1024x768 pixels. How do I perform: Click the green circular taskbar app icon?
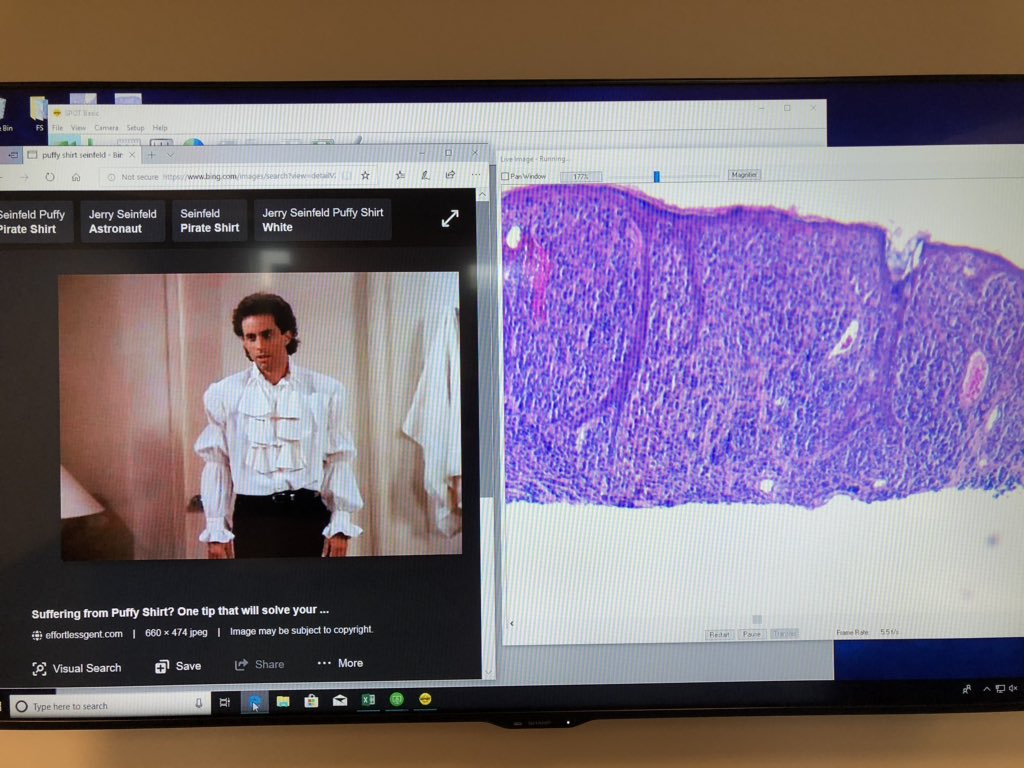[396, 699]
